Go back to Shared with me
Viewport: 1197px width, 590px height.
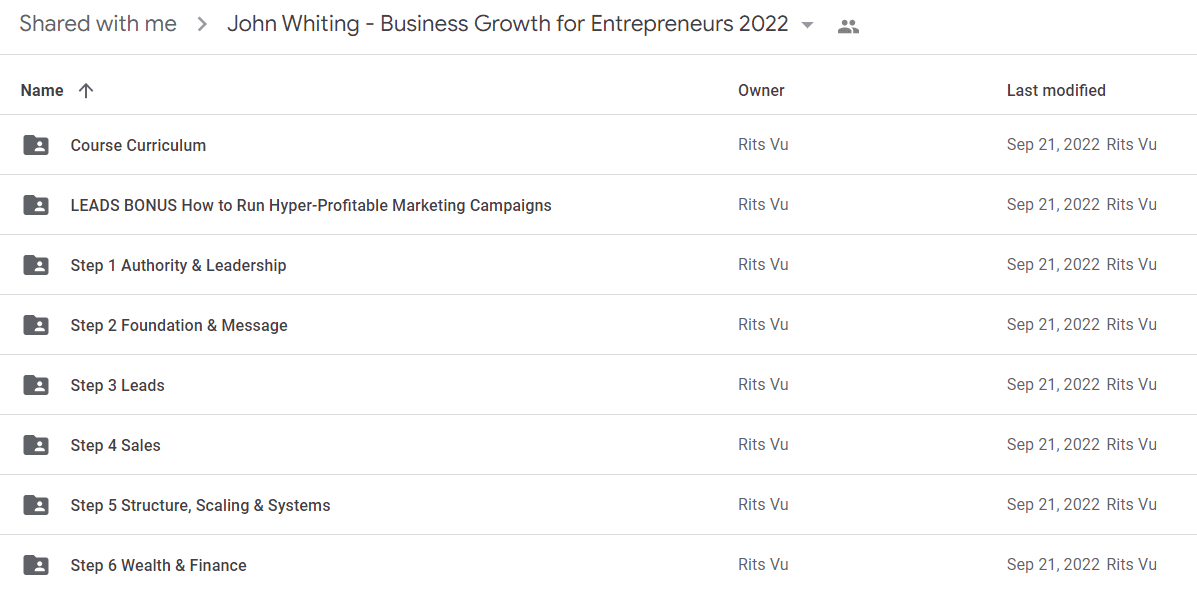point(98,24)
